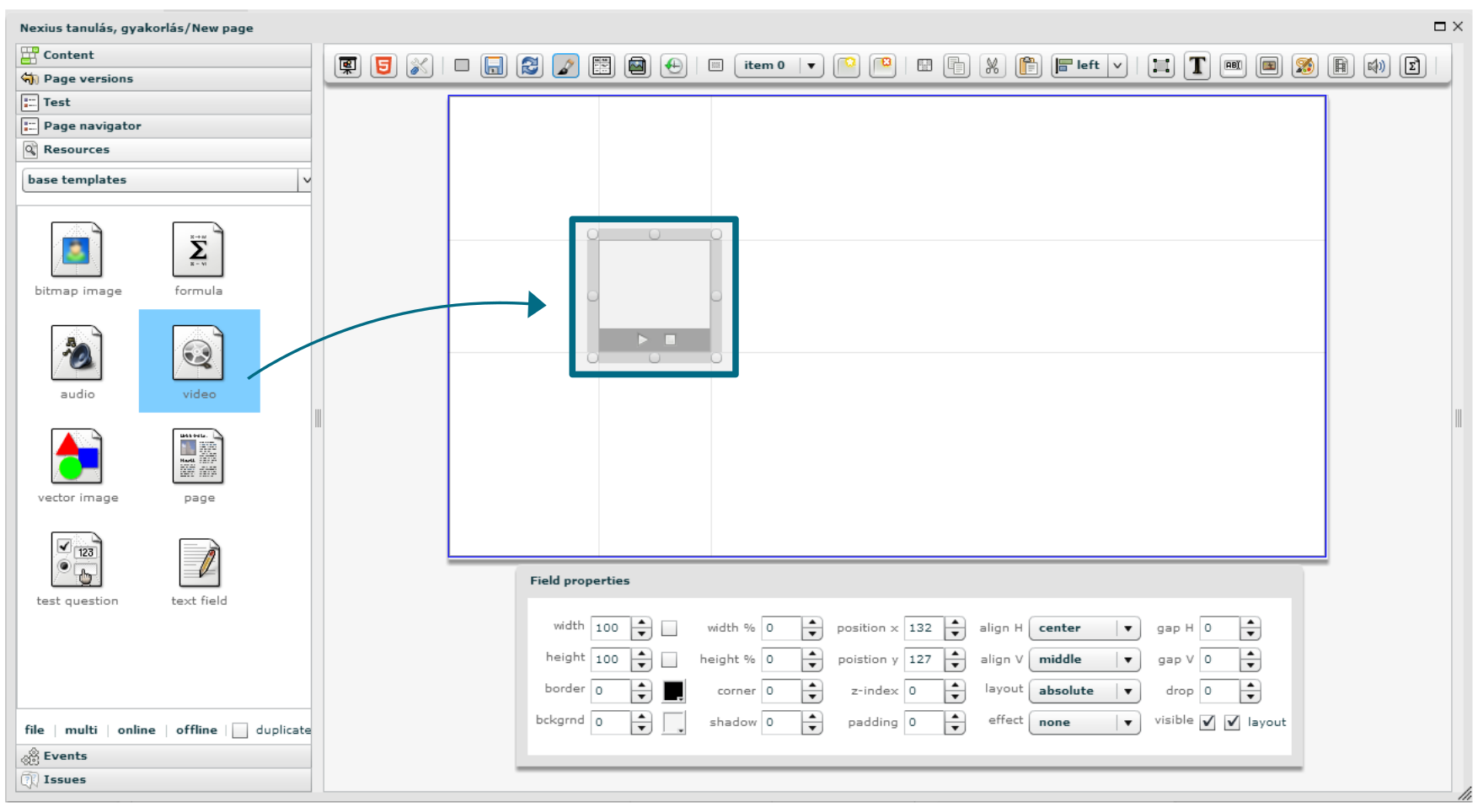This screenshot has height=812, width=1478.
Task: Click the online link
Action: point(137,730)
